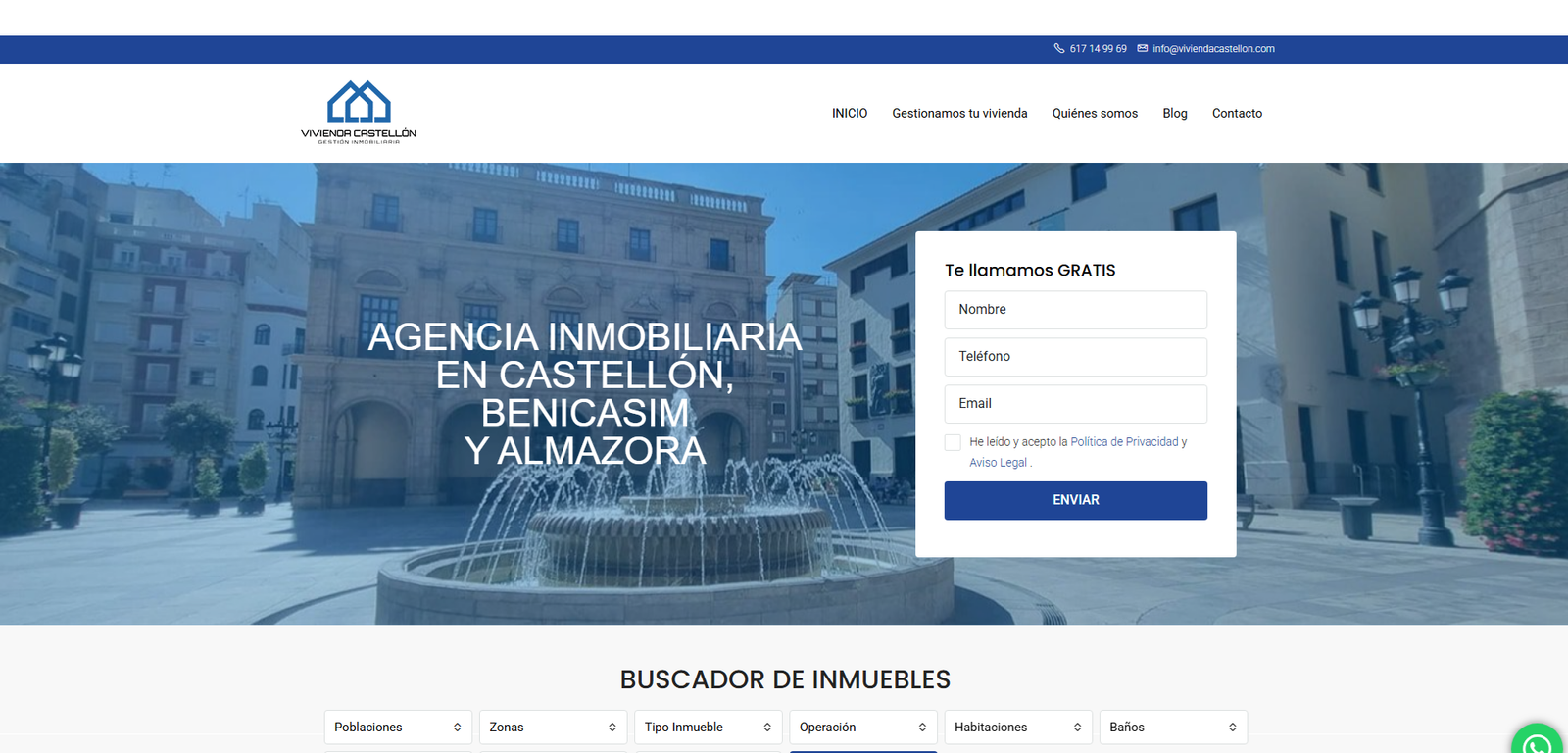Focus the Teléfono text field
This screenshot has width=1568, height=753.
[x=1075, y=357]
